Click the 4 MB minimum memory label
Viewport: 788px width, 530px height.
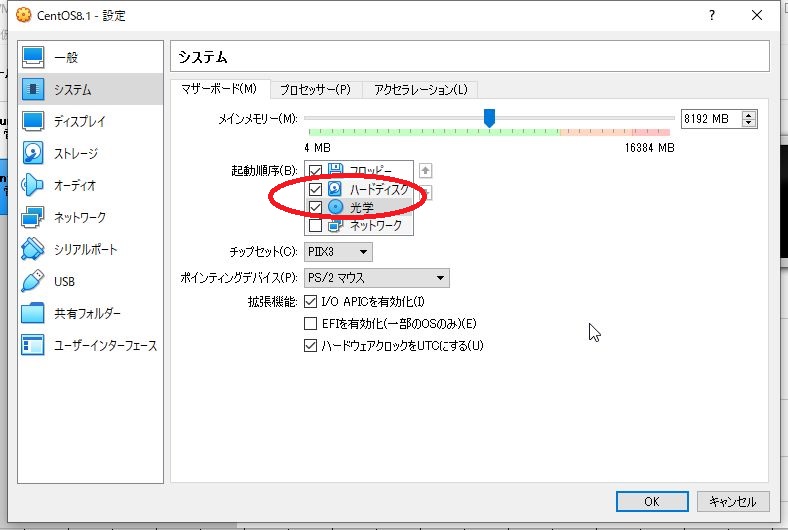click(x=317, y=148)
